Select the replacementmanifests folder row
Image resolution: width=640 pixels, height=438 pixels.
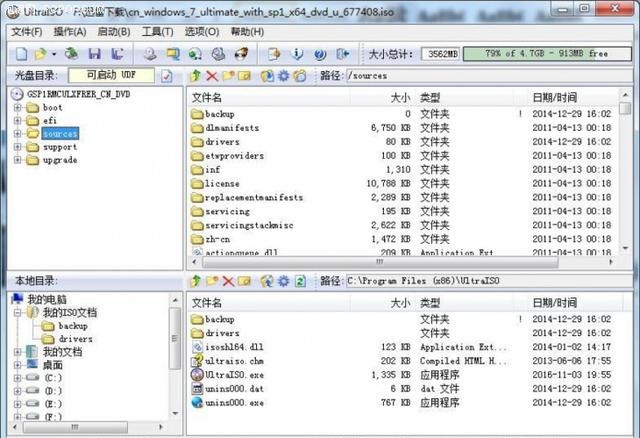click(402, 198)
